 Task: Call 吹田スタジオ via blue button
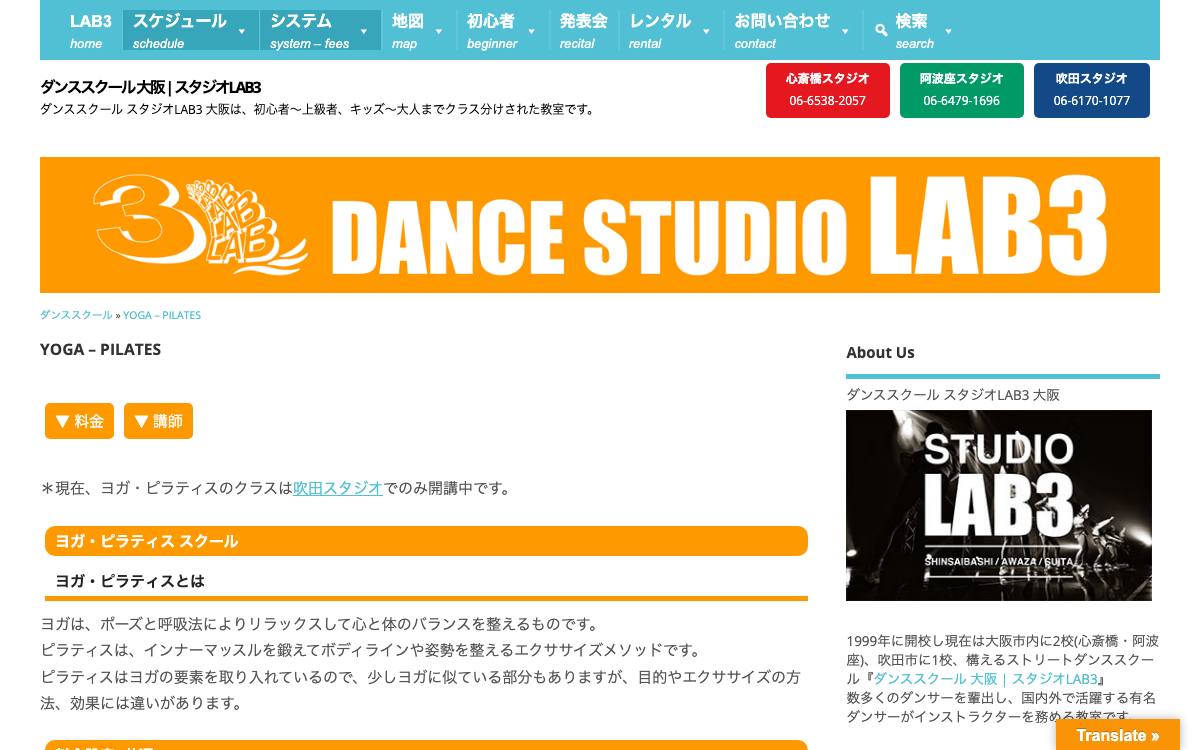1092,90
